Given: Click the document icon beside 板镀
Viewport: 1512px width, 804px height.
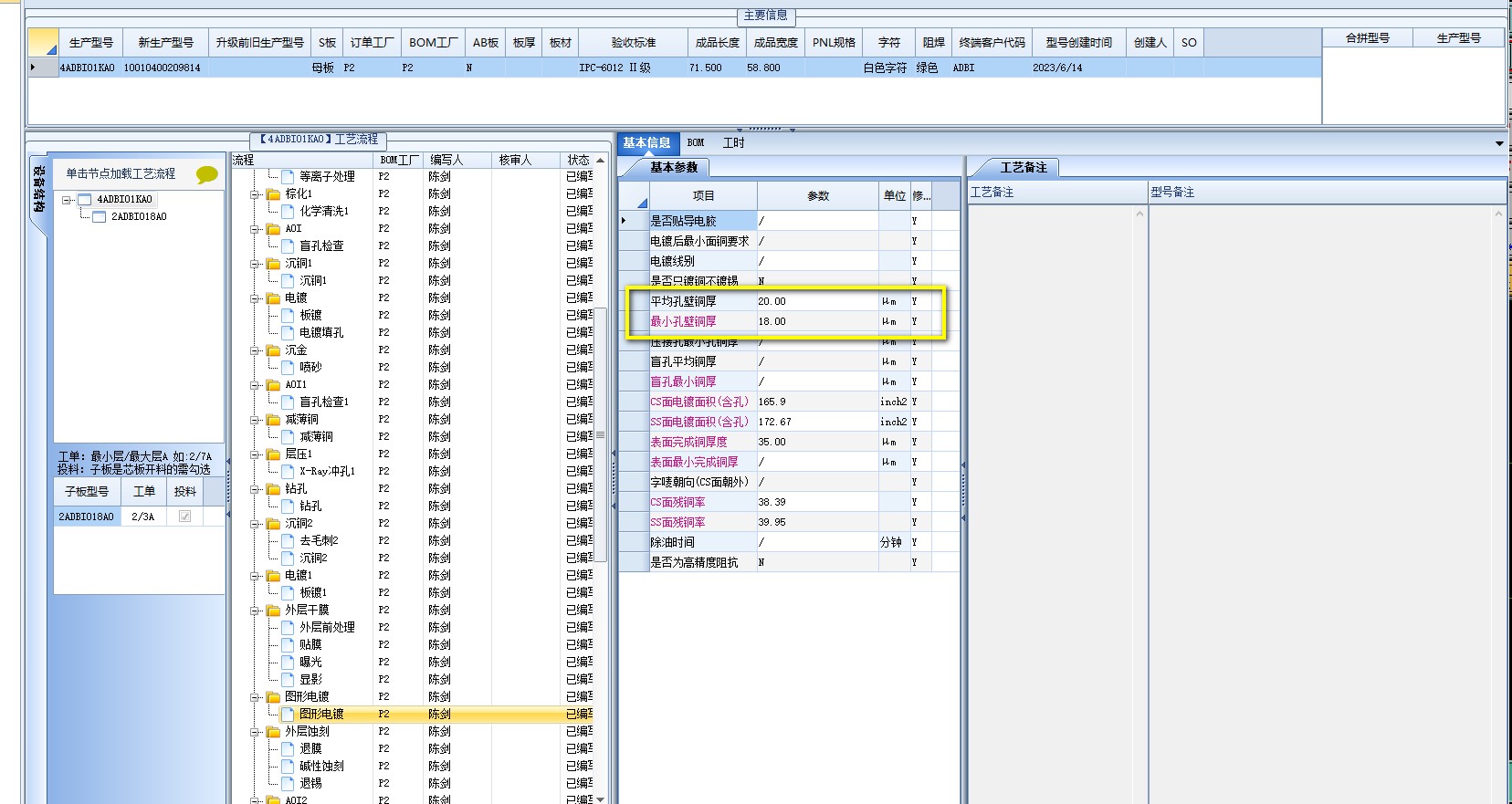Looking at the screenshot, I should click(288, 316).
